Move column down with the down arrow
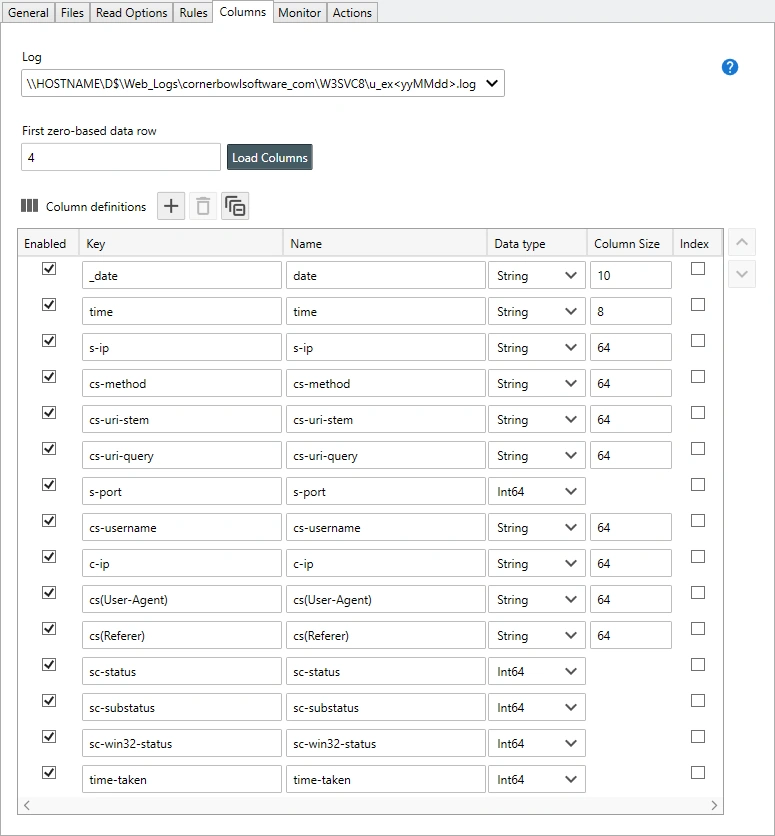775x836 pixels. click(x=742, y=274)
